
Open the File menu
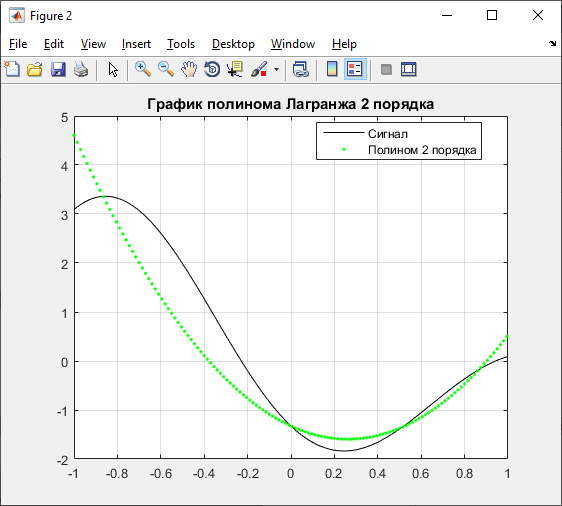[18, 44]
